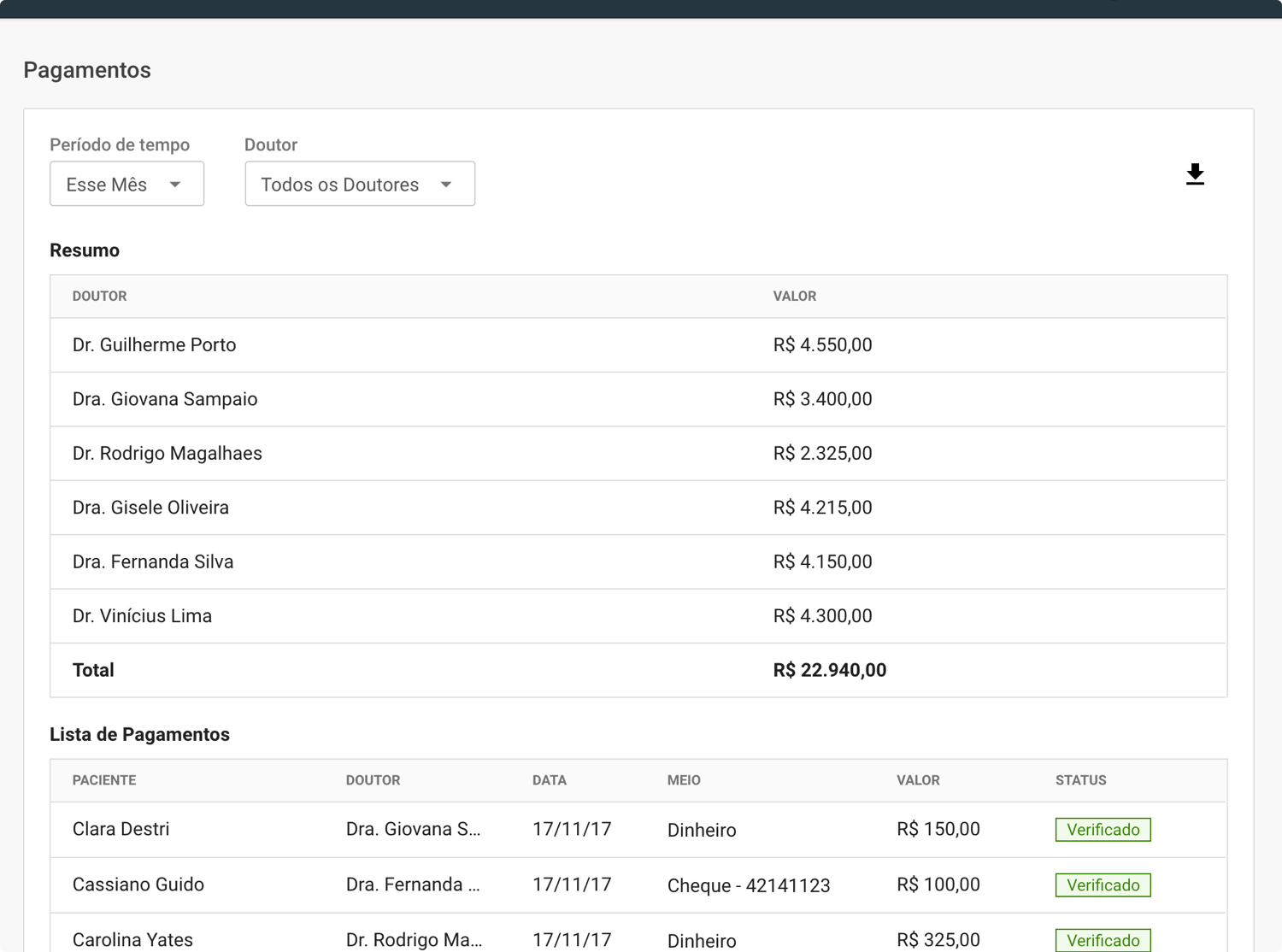Screen dimensions: 1282x952
Task: Select Dr. Guilherme Porto summary row
Action: point(638,345)
